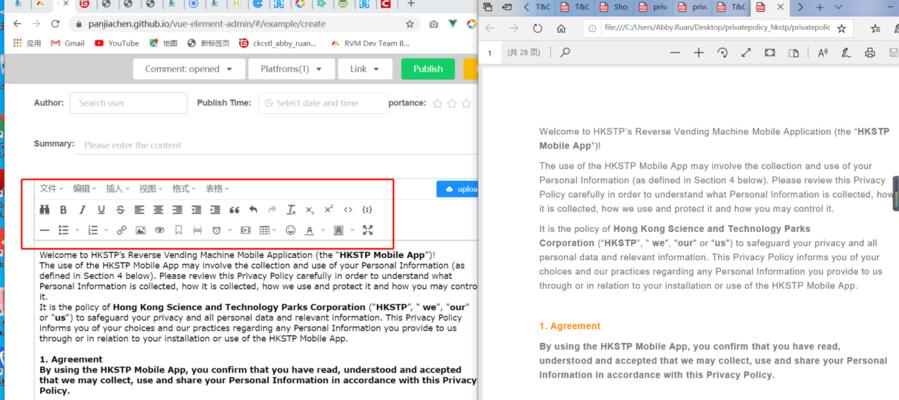Toggle fullscreen mode in the editor
The image size is (899, 400).
[x=368, y=230]
